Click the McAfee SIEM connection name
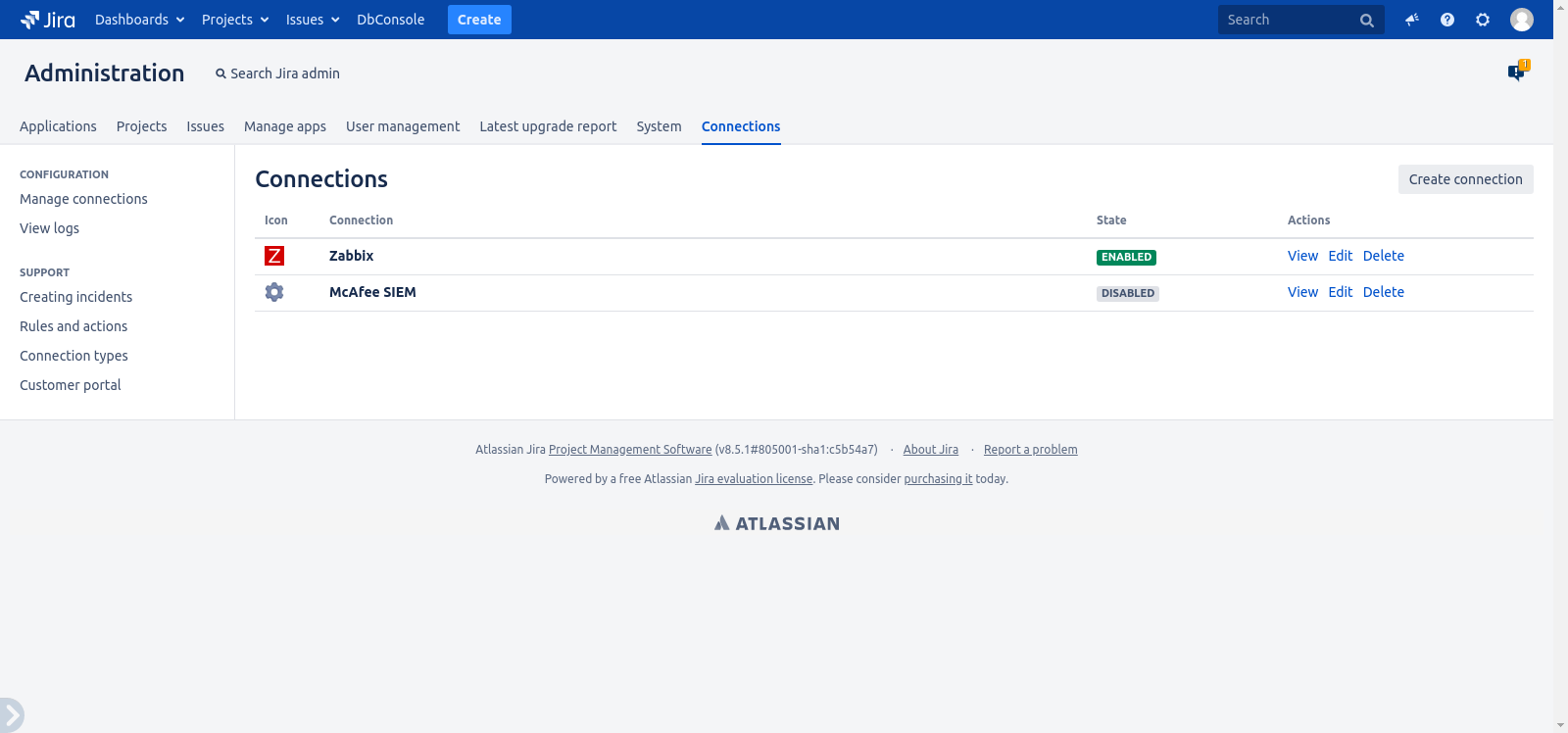1568x733 pixels. (372, 292)
